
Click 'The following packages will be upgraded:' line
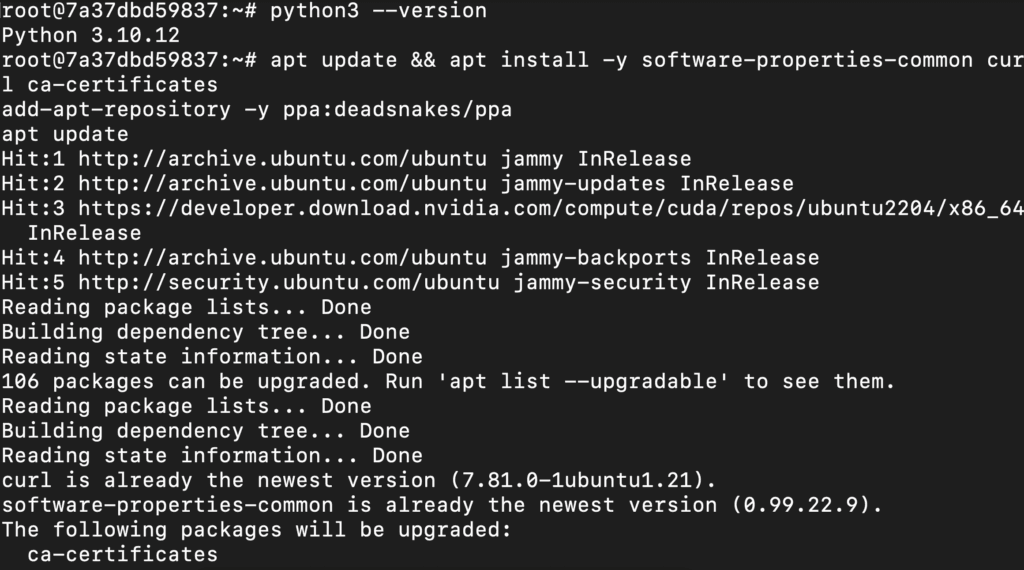tap(257, 529)
